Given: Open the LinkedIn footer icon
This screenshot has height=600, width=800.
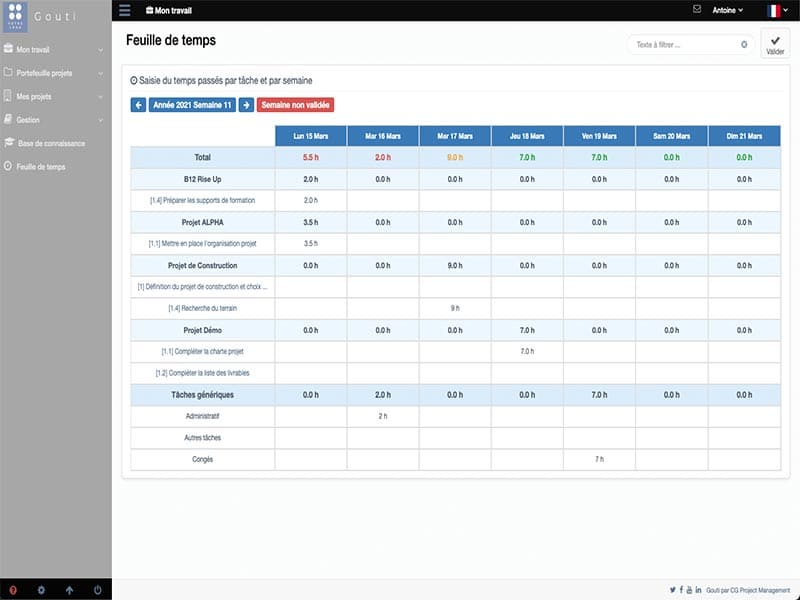Looking at the screenshot, I should 698,590.
